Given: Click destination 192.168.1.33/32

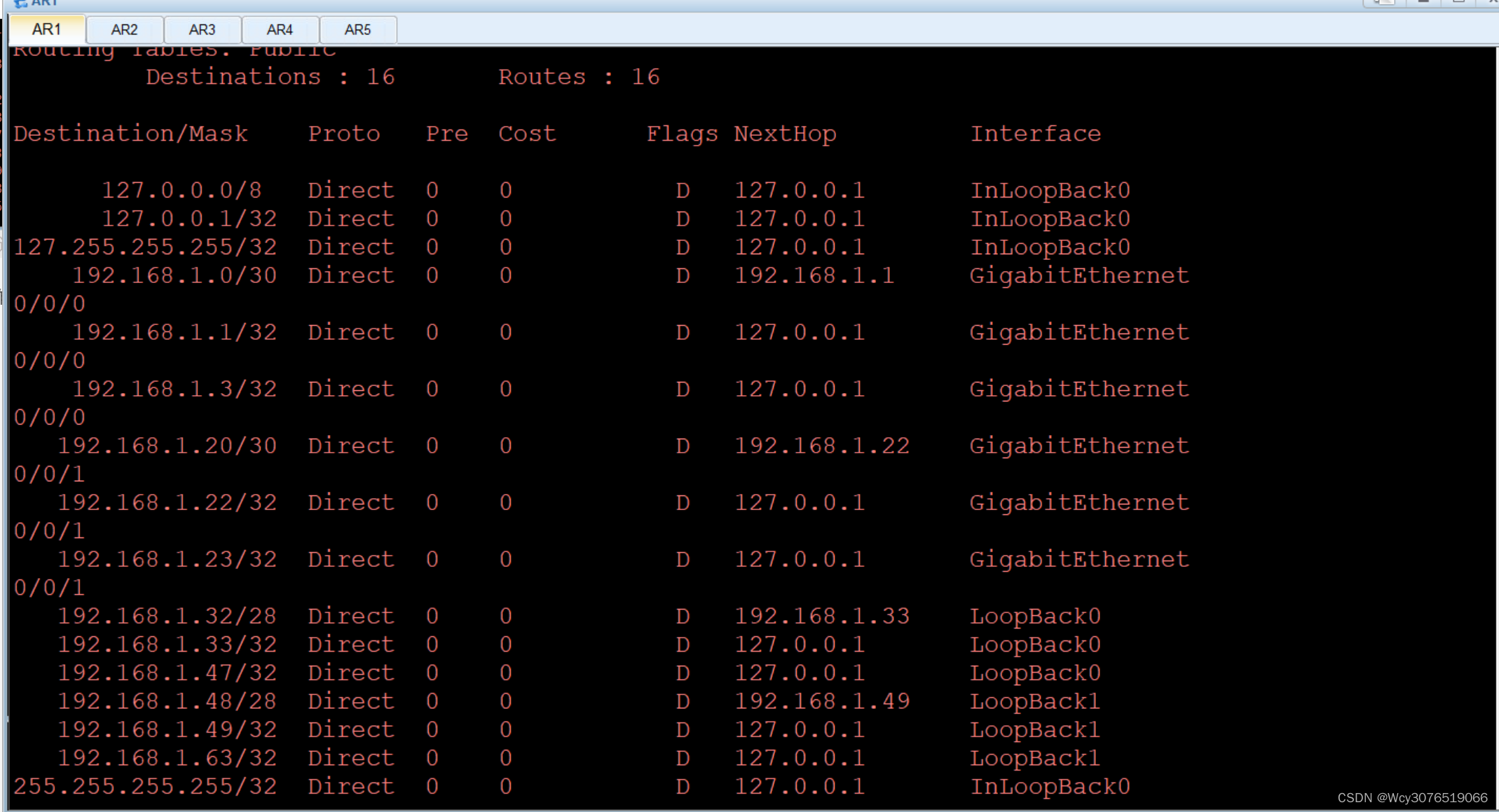Looking at the screenshot, I should pyautogui.click(x=167, y=645).
